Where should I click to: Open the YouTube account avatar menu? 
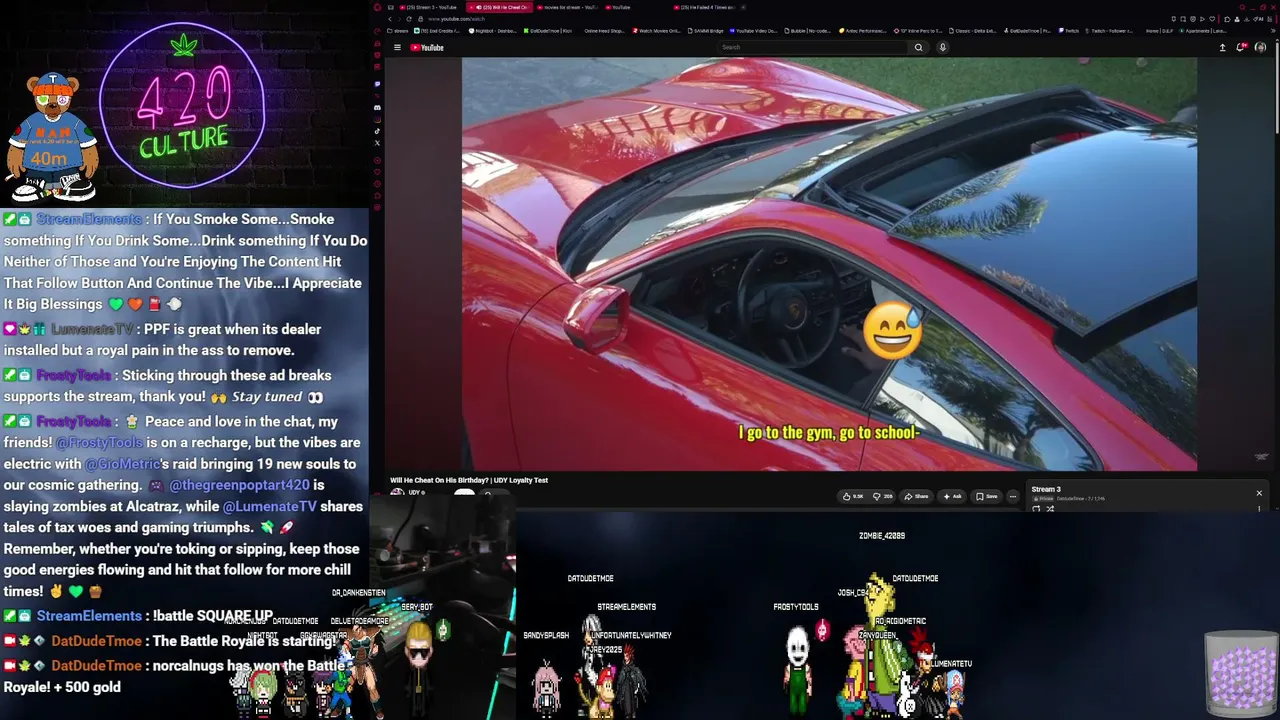pos(1260,47)
